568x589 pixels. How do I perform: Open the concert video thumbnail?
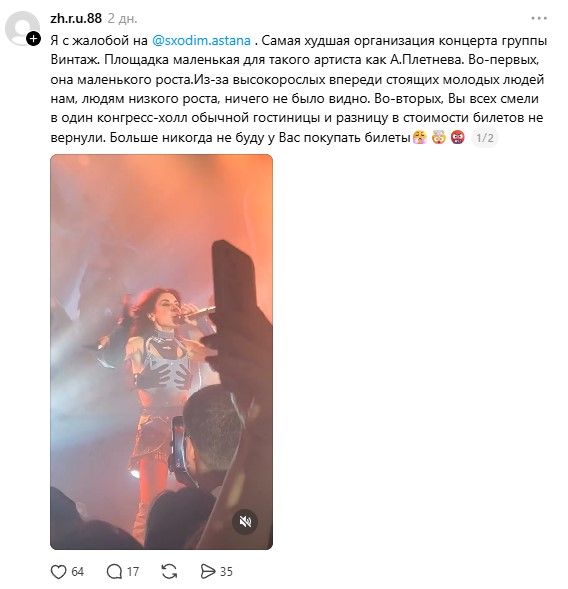coord(162,352)
